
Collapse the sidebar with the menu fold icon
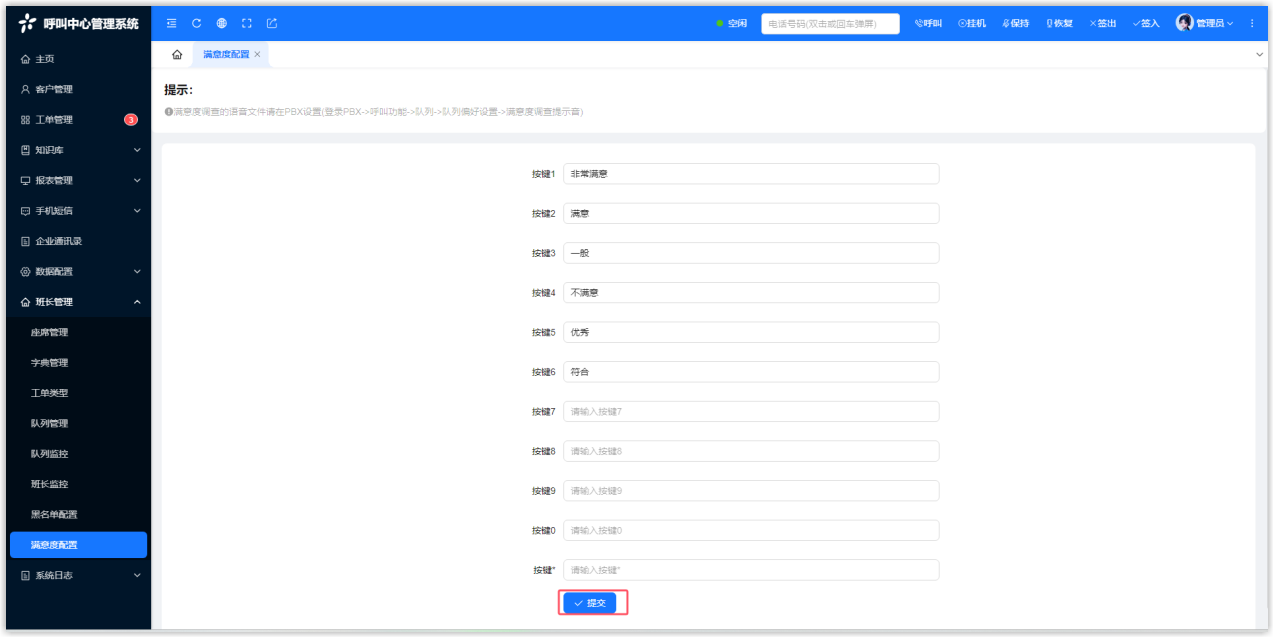[x=171, y=23]
